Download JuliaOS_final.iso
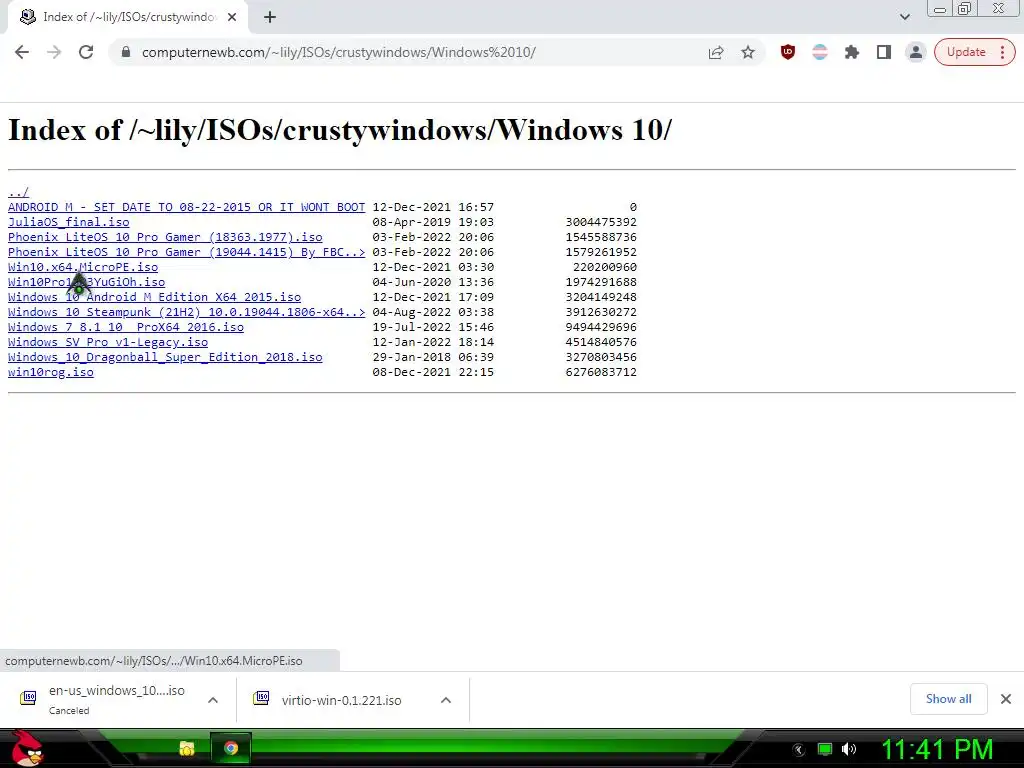 click(69, 222)
